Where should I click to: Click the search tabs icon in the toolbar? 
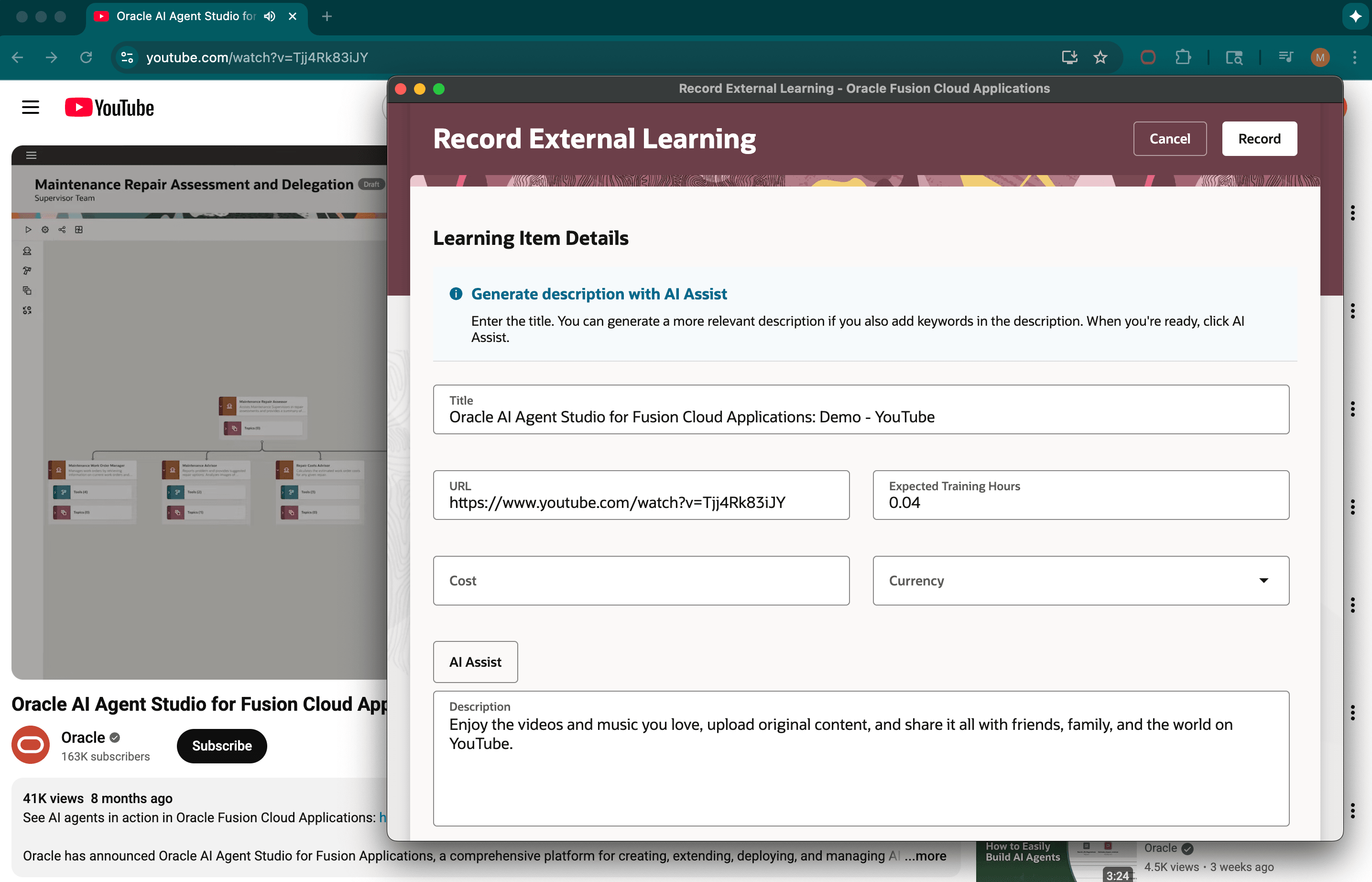coord(1234,57)
